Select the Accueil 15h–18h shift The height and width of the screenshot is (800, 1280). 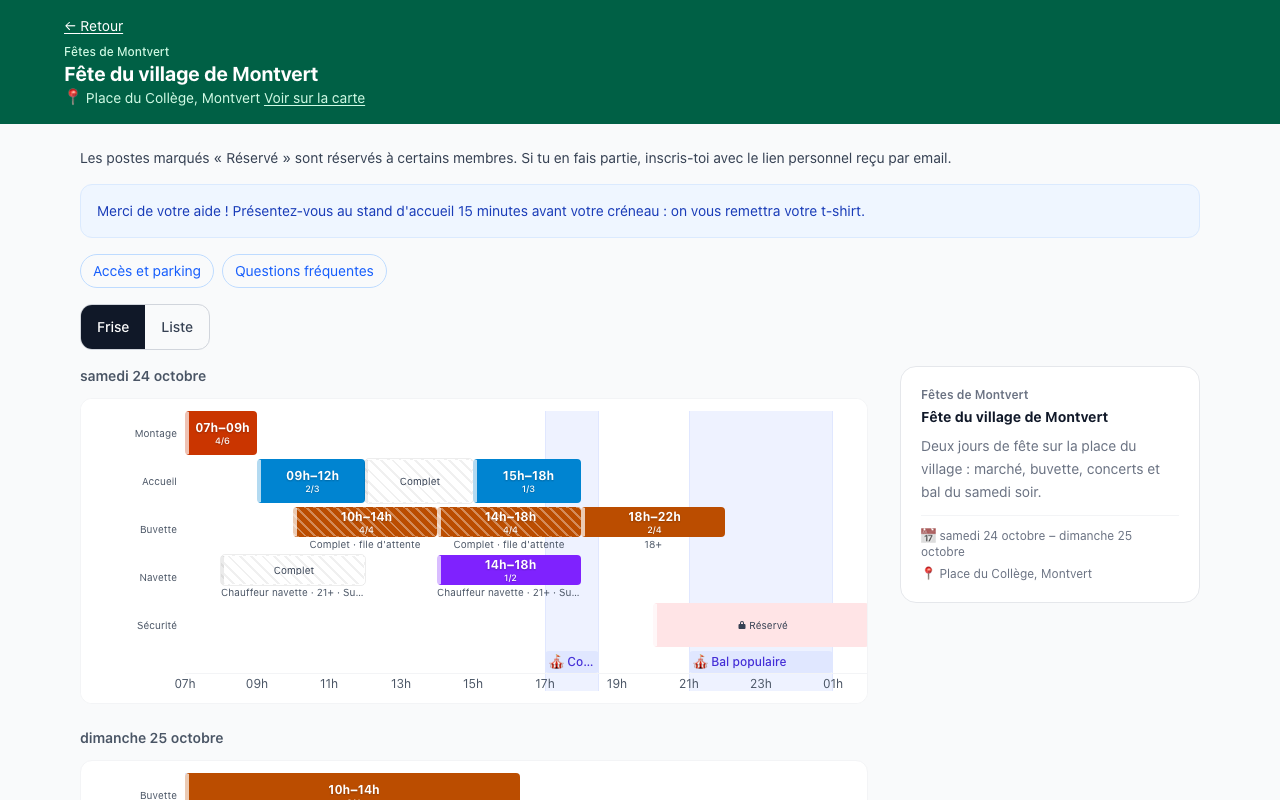click(x=527, y=481)
